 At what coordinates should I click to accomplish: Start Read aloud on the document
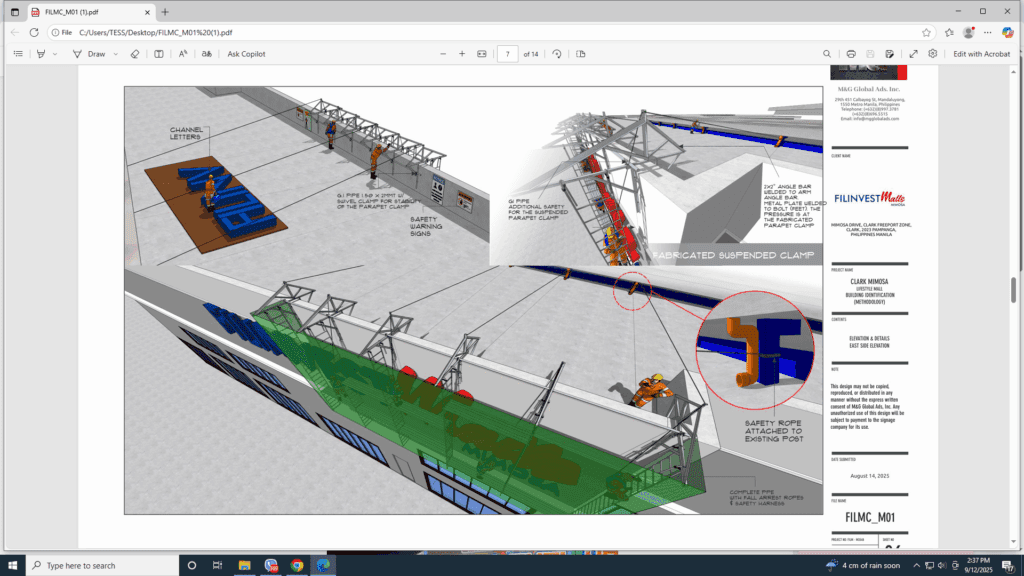tap(182, 53)
